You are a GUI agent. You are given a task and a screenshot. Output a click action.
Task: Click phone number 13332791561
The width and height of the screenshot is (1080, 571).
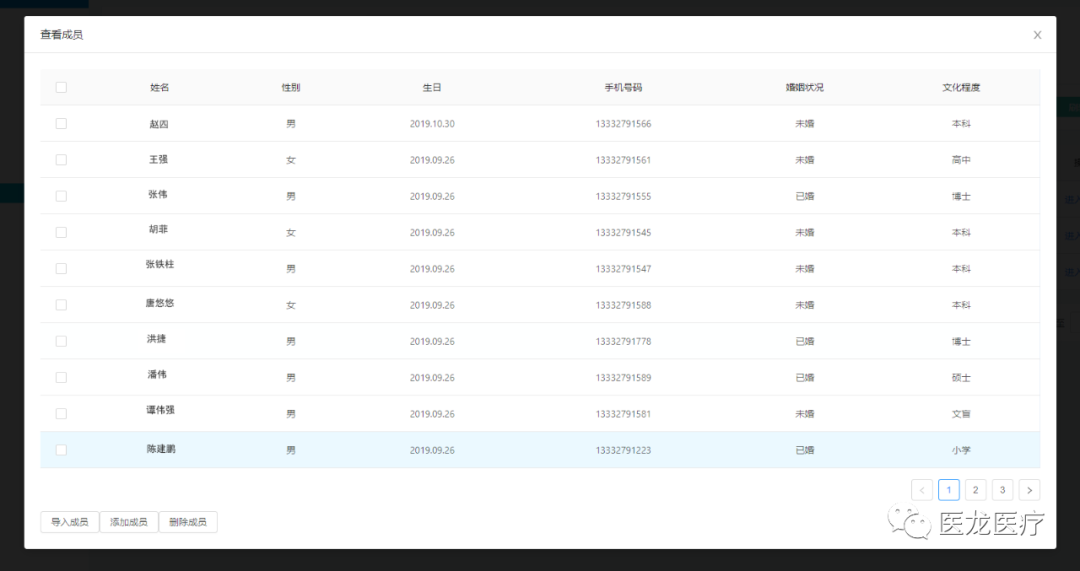[x=623, y=160]
